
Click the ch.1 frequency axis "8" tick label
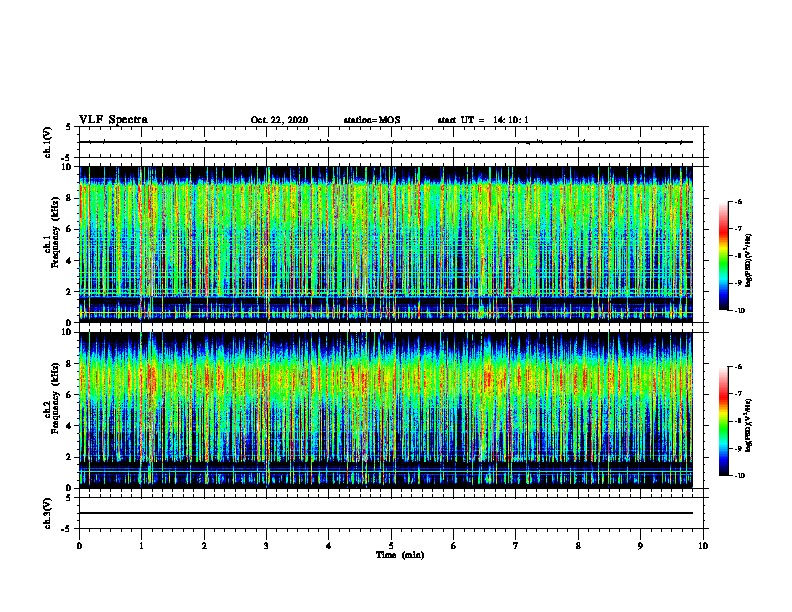point(70,198)
